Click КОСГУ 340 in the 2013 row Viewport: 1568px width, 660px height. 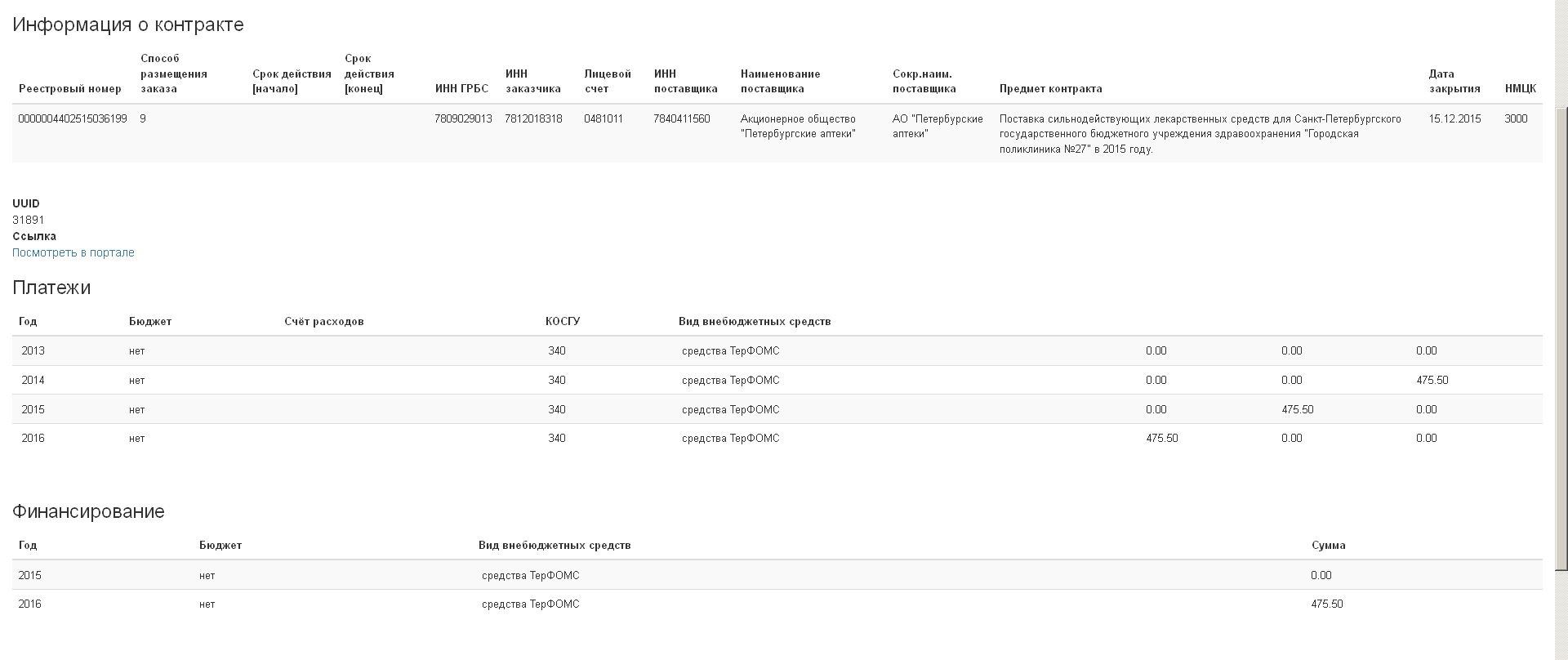point(557,350)
